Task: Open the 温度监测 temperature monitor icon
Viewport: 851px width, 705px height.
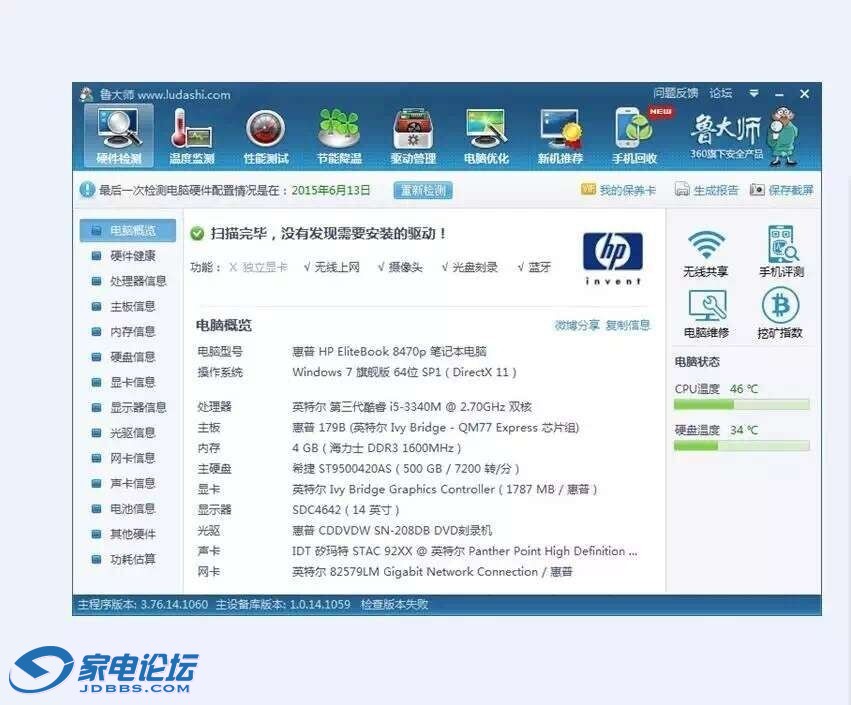Action: (192, 134)
